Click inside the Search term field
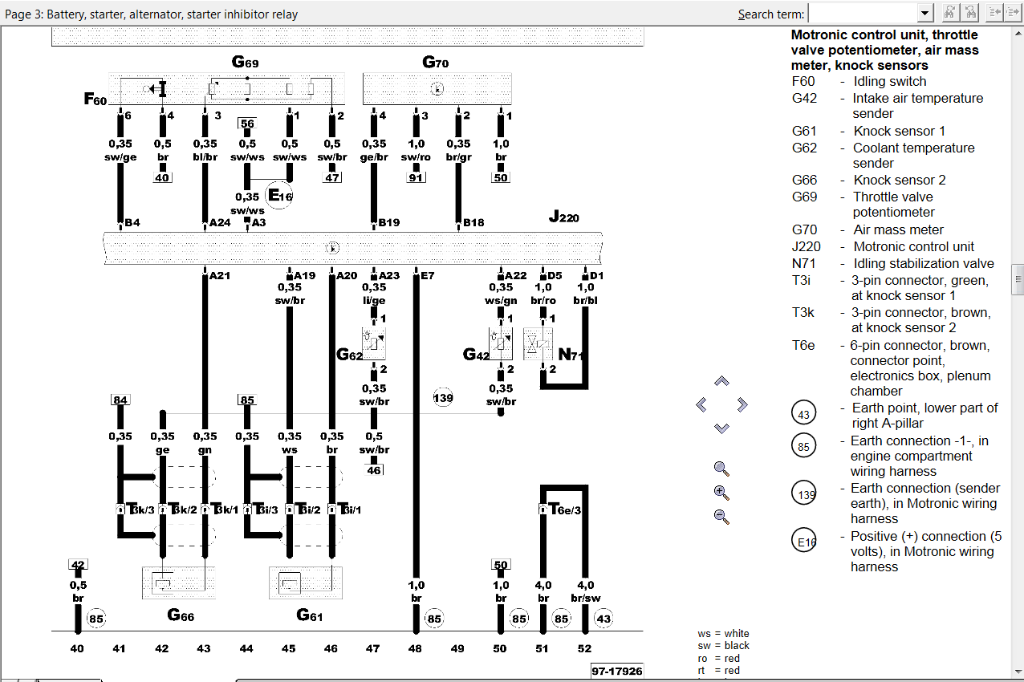Screen dimensions: 1024x682 (861, 13)
